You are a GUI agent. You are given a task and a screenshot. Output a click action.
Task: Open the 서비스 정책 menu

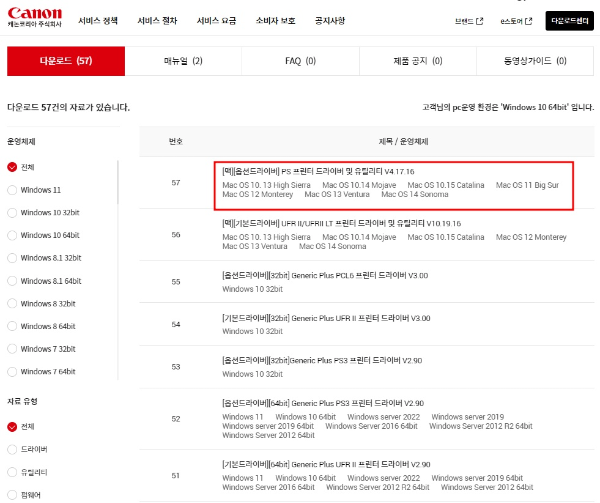[x=98, y=21]
